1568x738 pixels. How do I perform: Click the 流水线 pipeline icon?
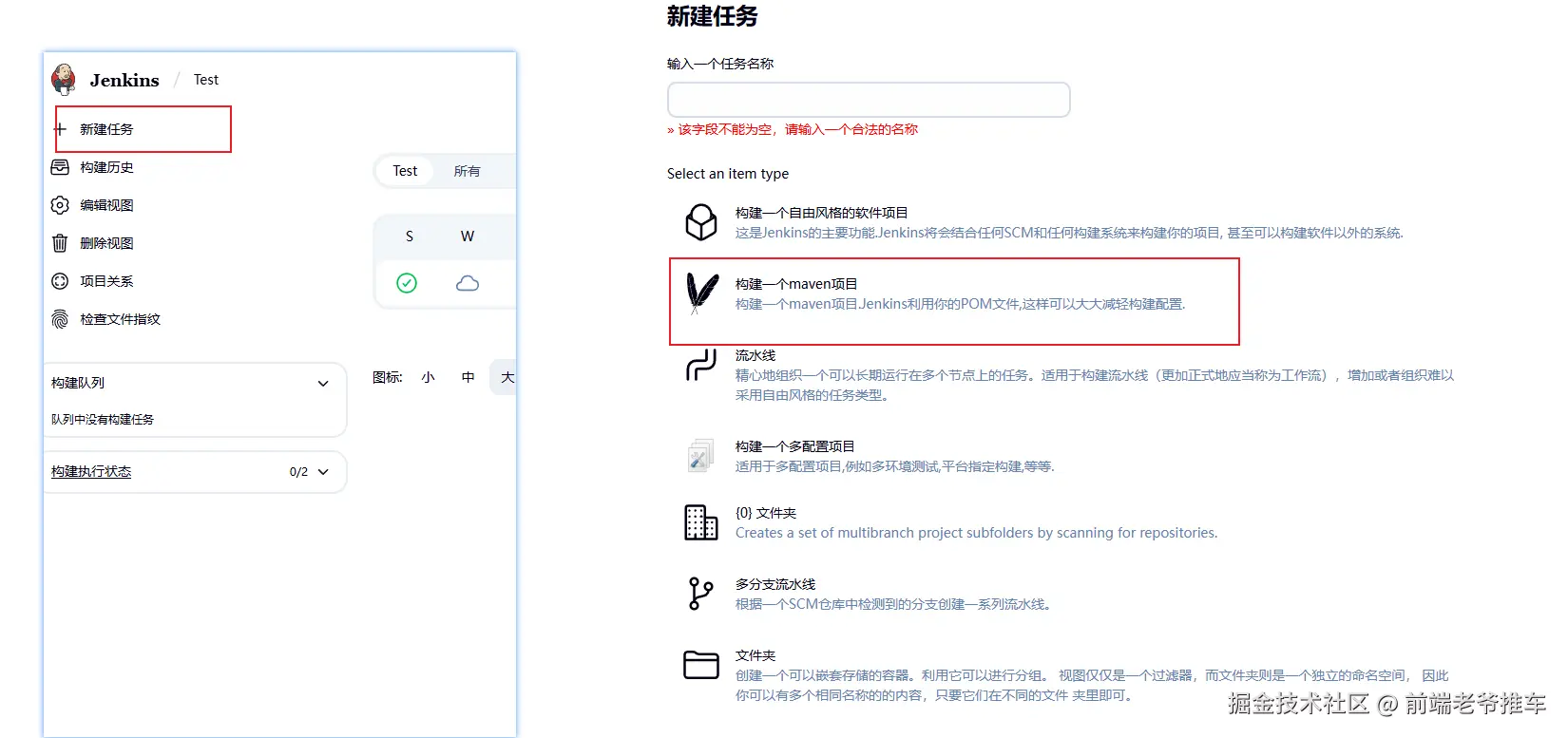[x=701, y=365]
